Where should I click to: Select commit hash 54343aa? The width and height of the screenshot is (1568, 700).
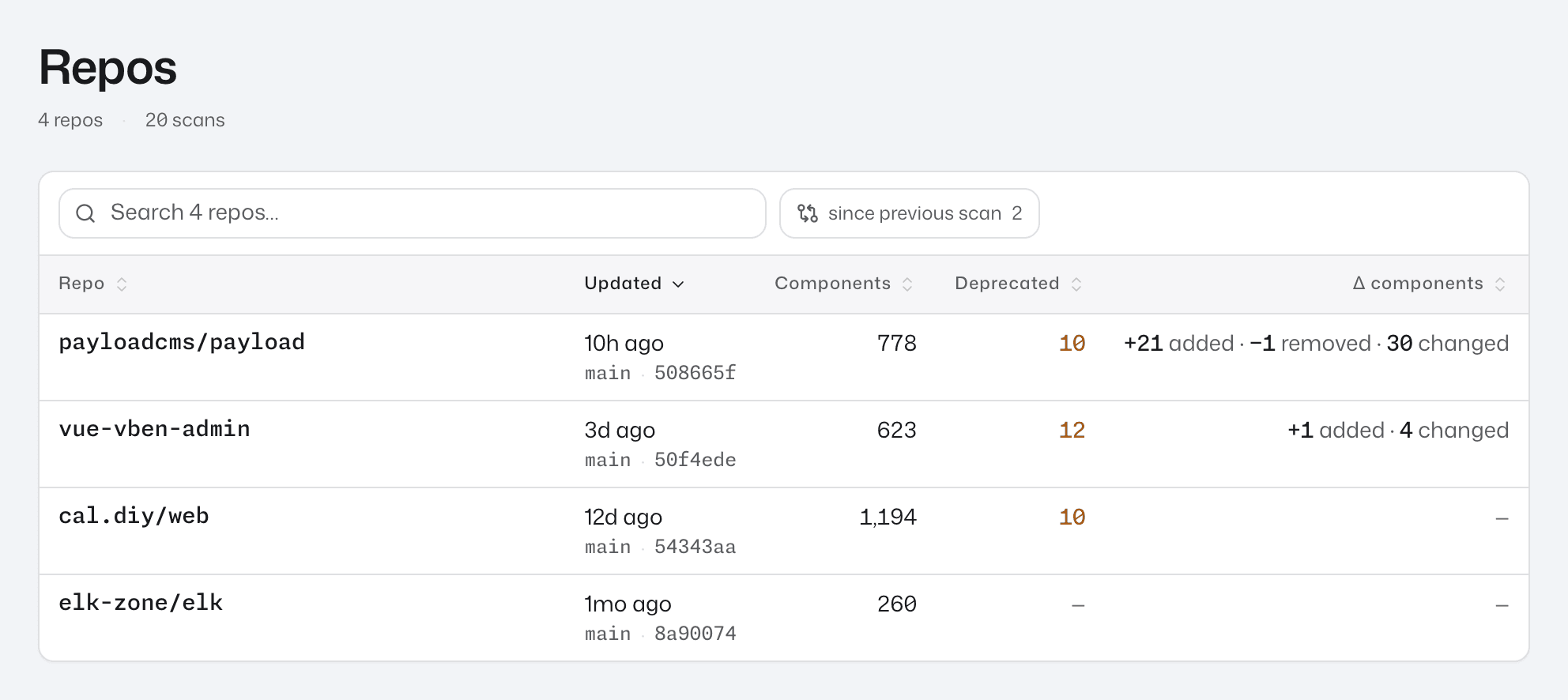click(x=695, y=547)
